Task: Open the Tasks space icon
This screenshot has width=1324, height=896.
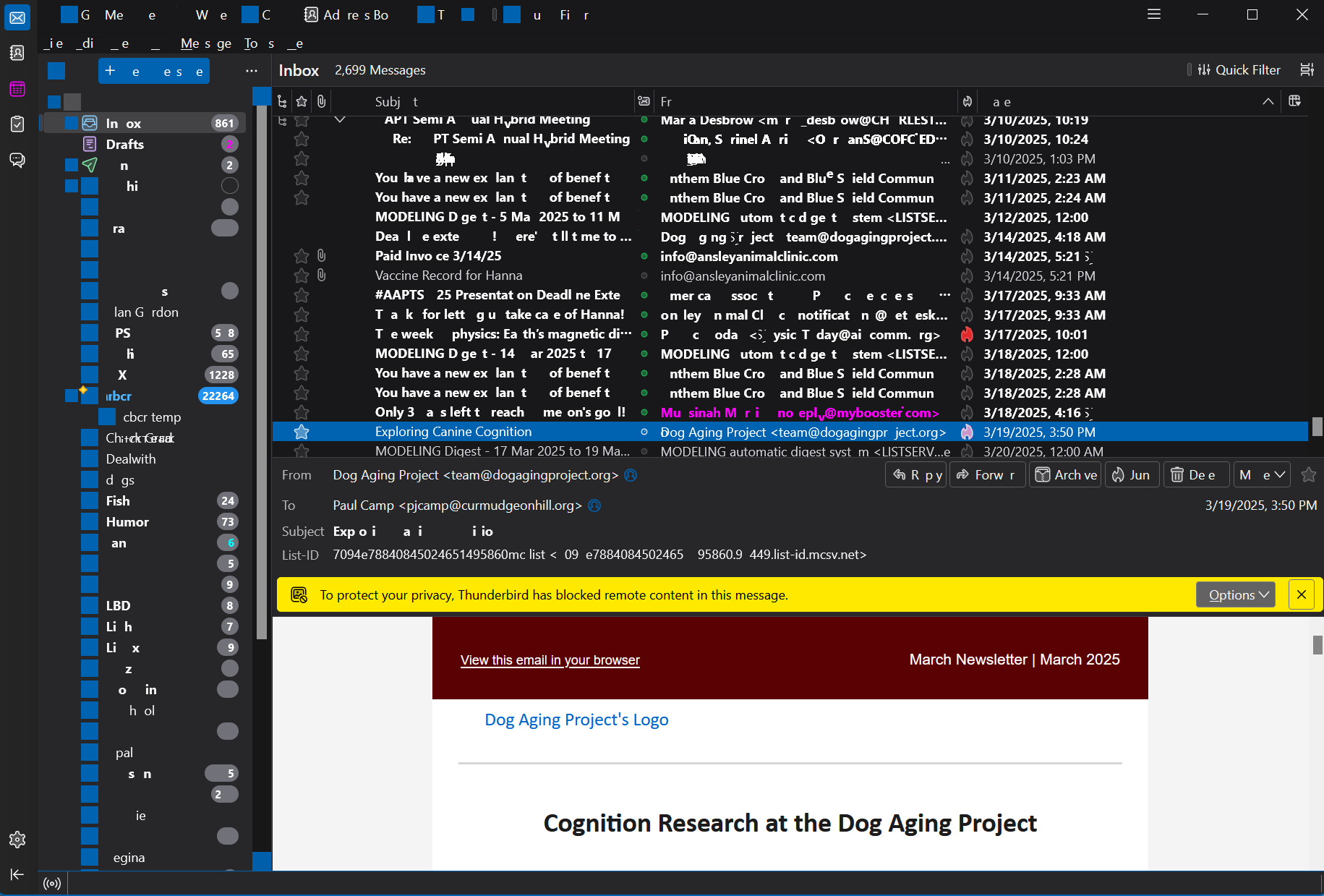Action: pos(17,124)
